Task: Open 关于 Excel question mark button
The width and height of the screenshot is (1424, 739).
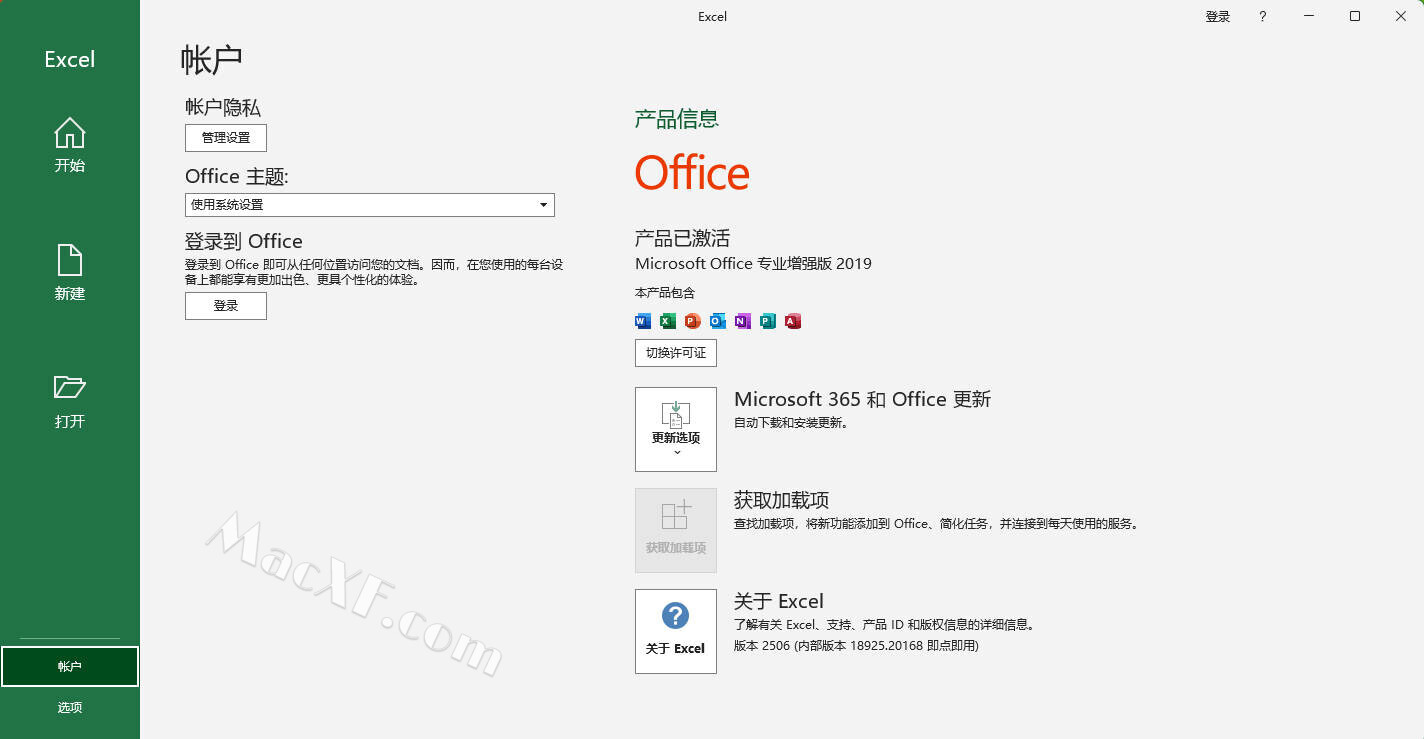Action: pyautogui.click(x=676, y=631)
